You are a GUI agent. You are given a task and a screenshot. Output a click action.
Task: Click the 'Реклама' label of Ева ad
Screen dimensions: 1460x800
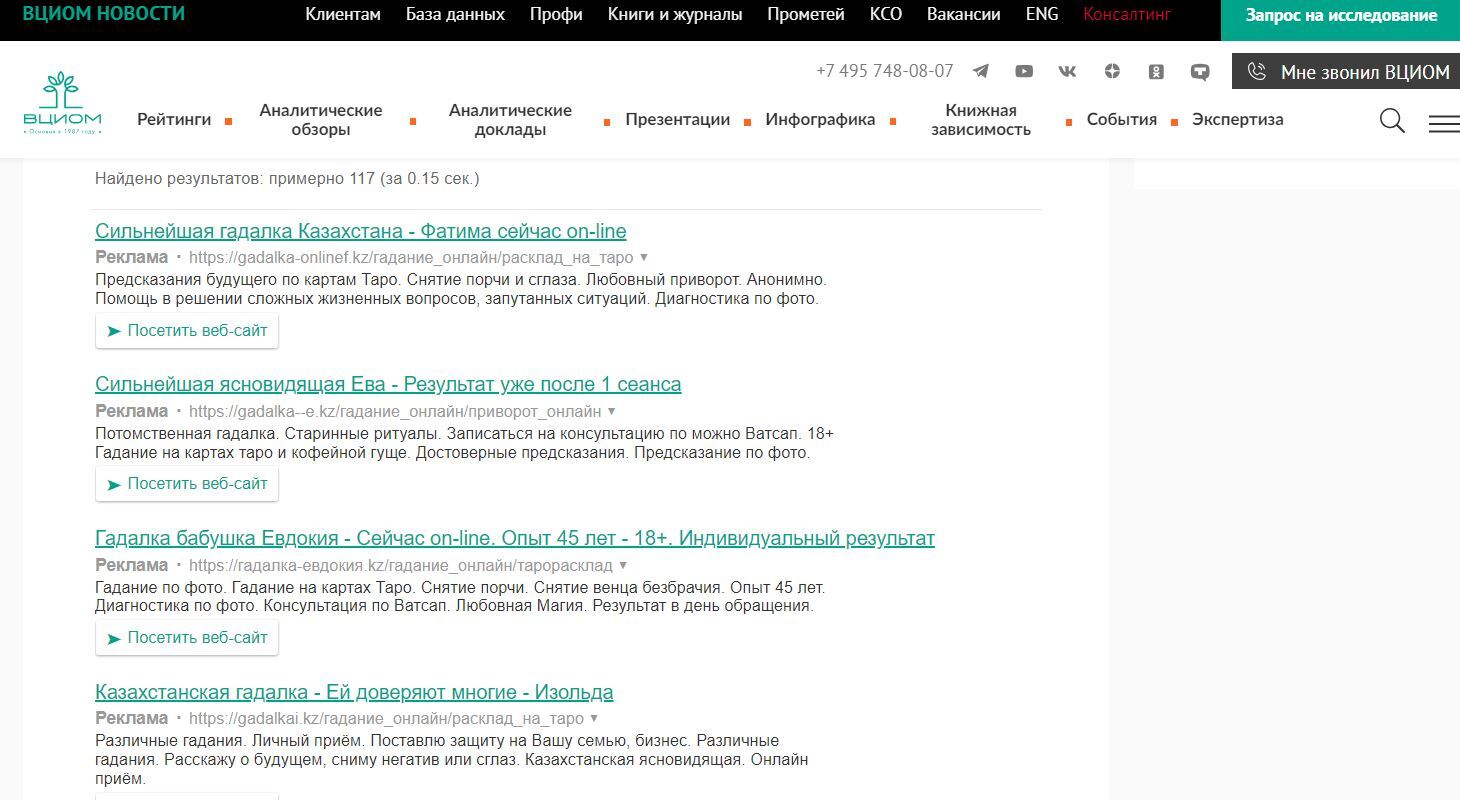click(x=132, y=412)
